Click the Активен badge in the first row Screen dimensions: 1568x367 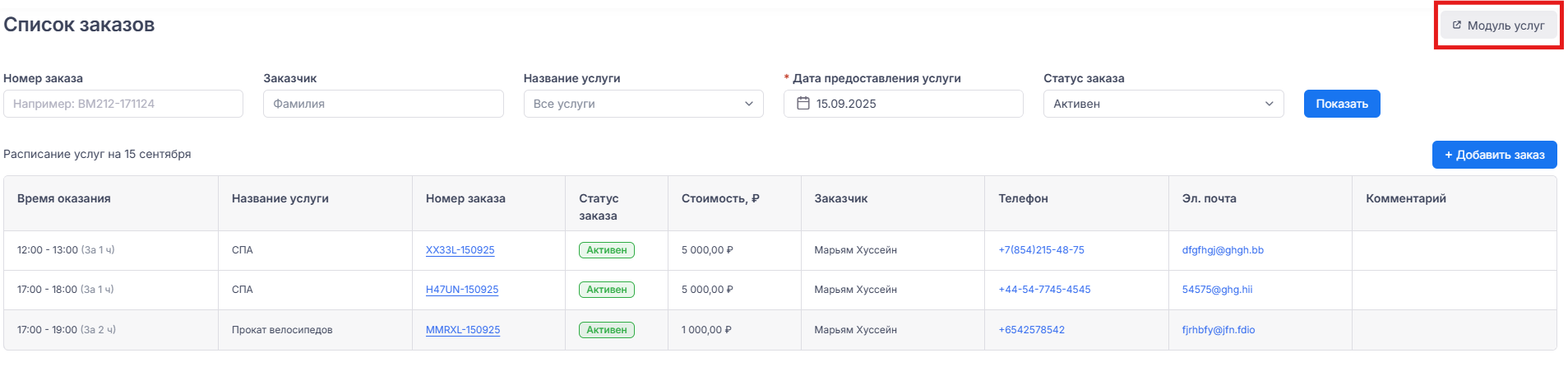606,250
